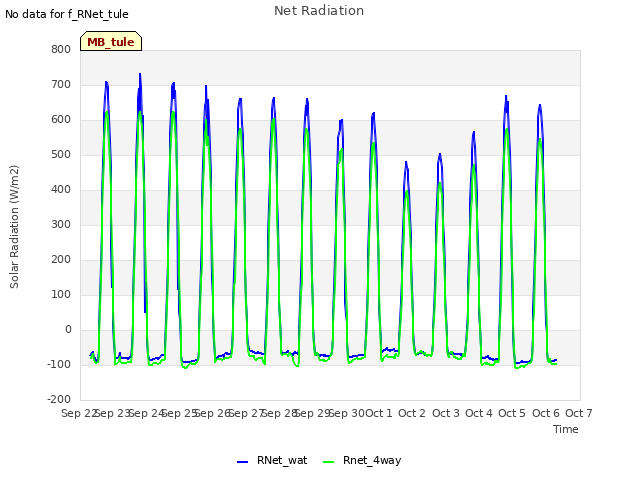Click the 300 y-axis tick label
The width and height of the screenshot is (640, 480).
click(x=61, y=224)
